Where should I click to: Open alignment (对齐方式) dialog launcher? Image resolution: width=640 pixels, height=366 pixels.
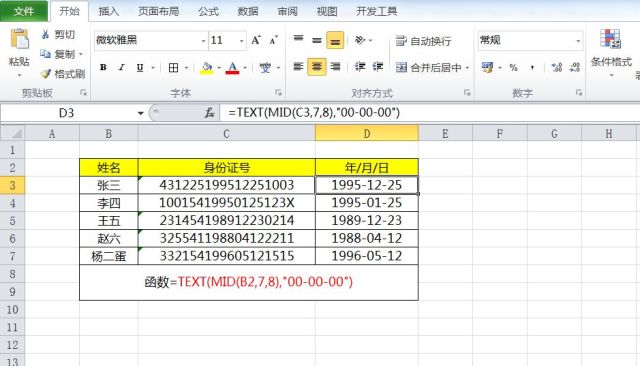pyautogui.click(x=467, y=93)
